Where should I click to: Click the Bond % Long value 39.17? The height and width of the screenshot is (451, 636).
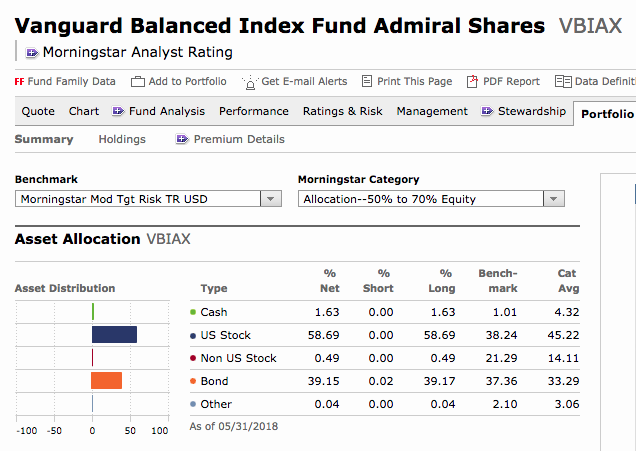[439, 381]
